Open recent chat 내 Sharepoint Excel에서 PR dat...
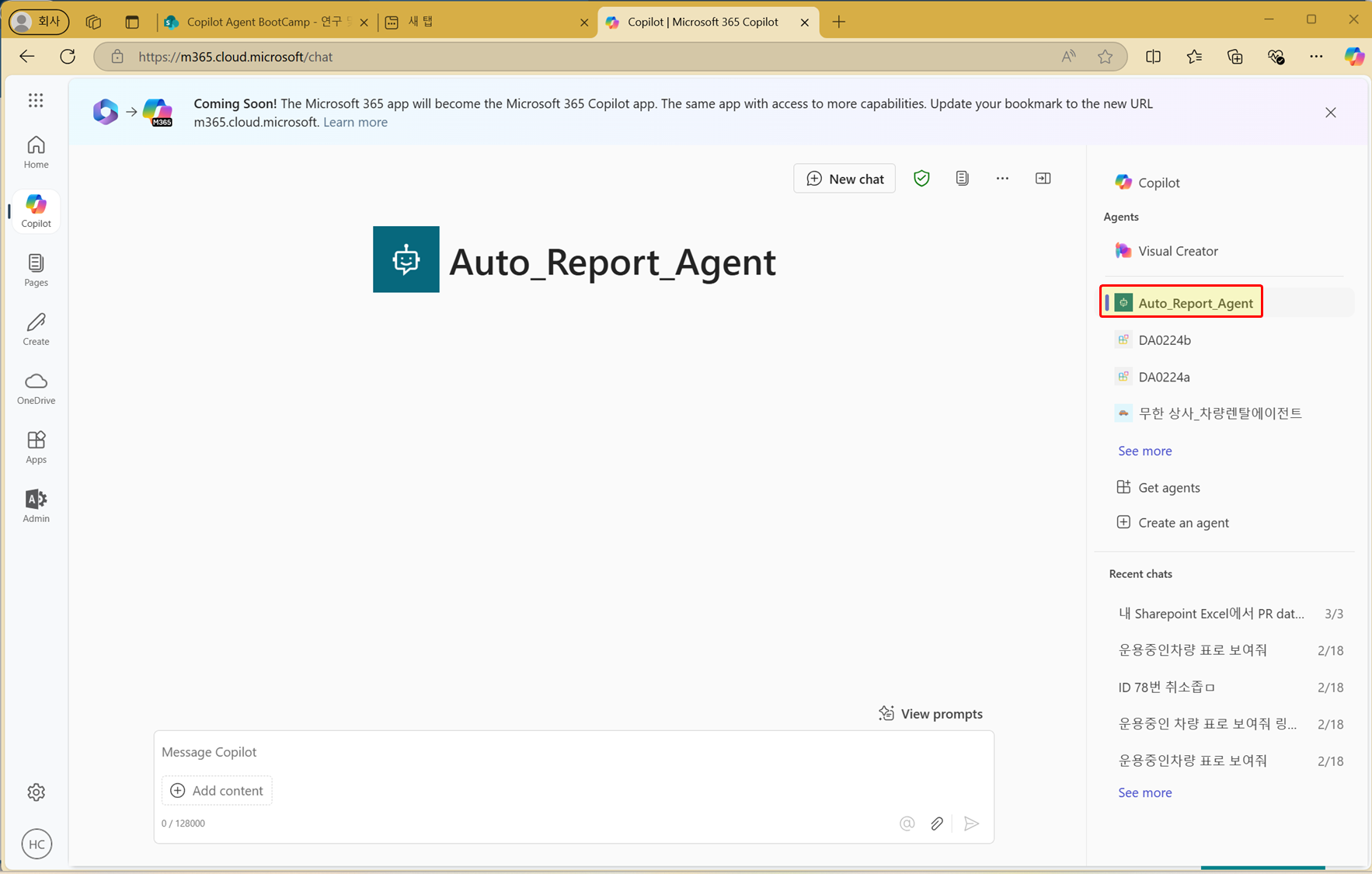The height and width of the screenshot is (874, 1372). pyautogui.click(x=1229, y=613)
